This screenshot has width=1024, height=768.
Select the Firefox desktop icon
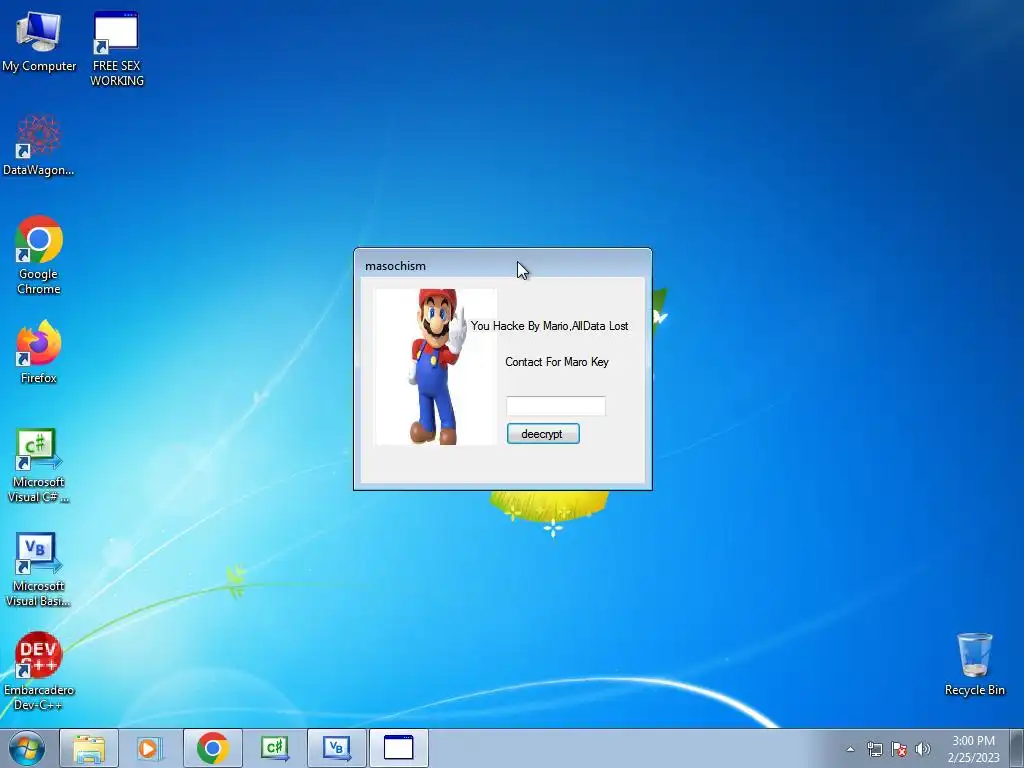coord(39,351)
